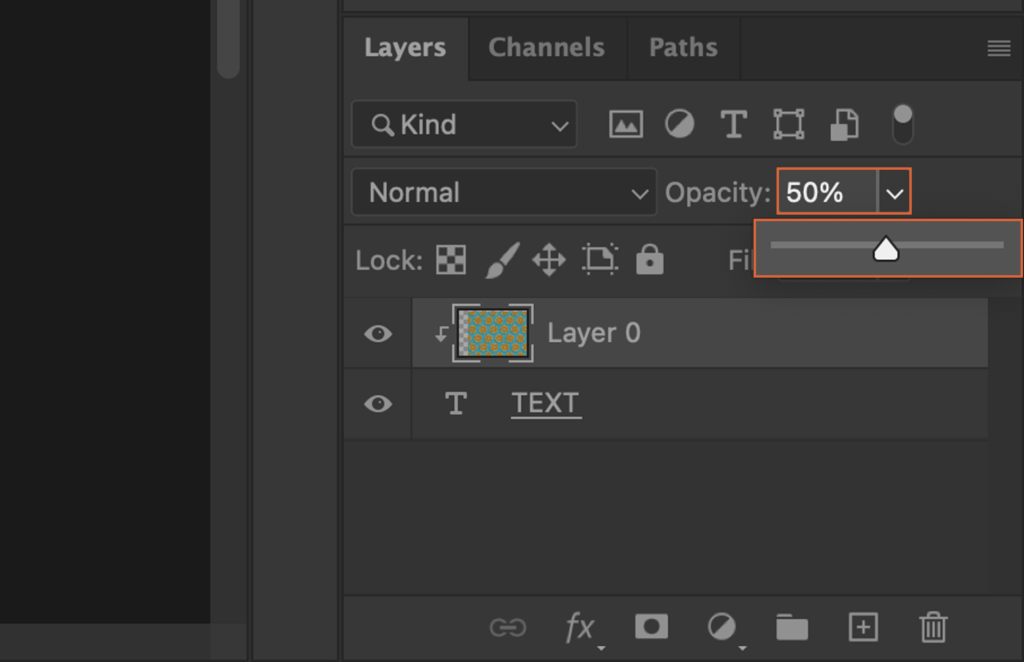The height and width of the screenshot is (662, 1024).
Task: Filter for shape layers
Action: 788,124
